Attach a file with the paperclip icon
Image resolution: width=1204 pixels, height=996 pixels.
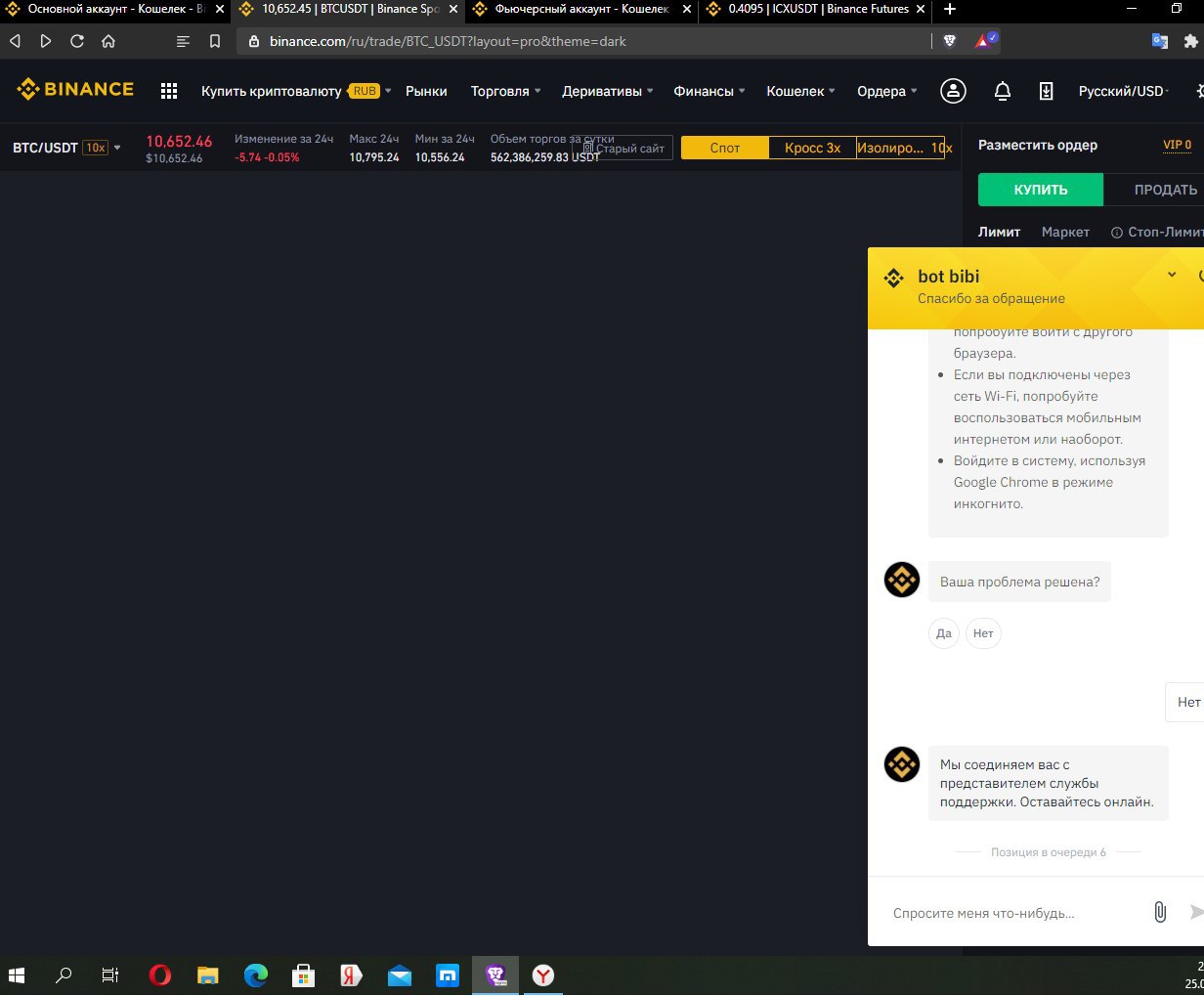(x=1160, y=912)
